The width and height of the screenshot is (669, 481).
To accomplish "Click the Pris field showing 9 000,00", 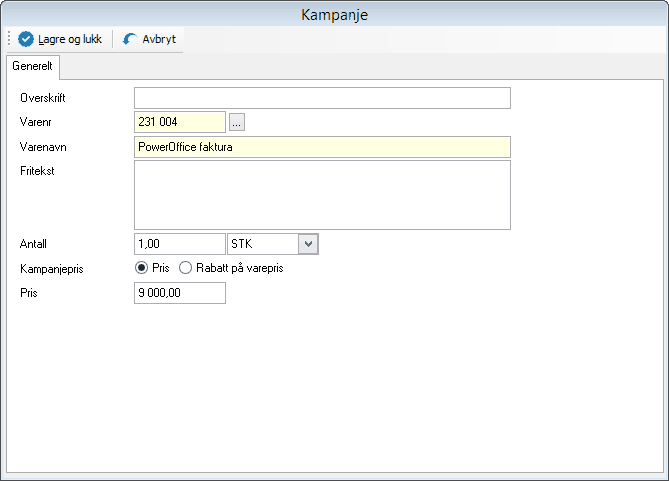I will click(180, 293).
